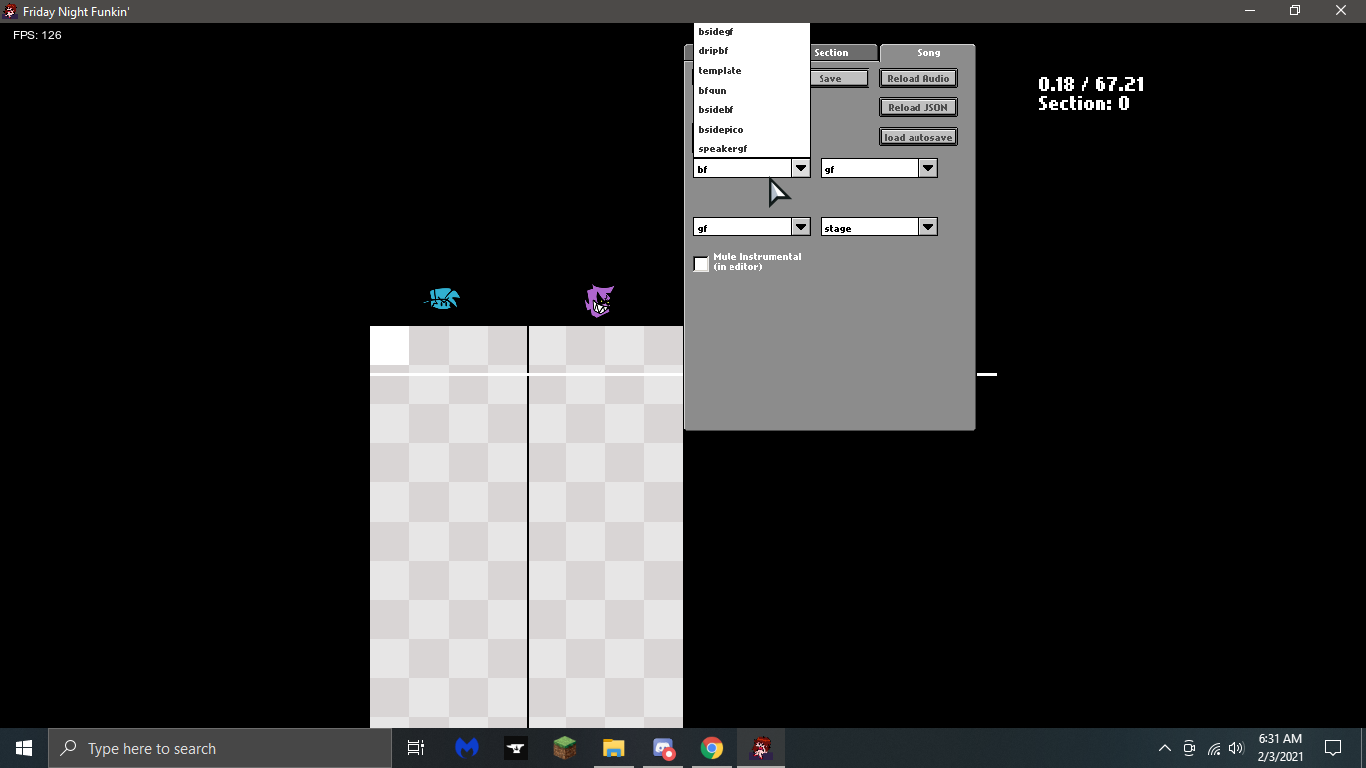Switch to the Section tab
The image size is (1366, 768).
pyautogui.click(x=832, y=52)
